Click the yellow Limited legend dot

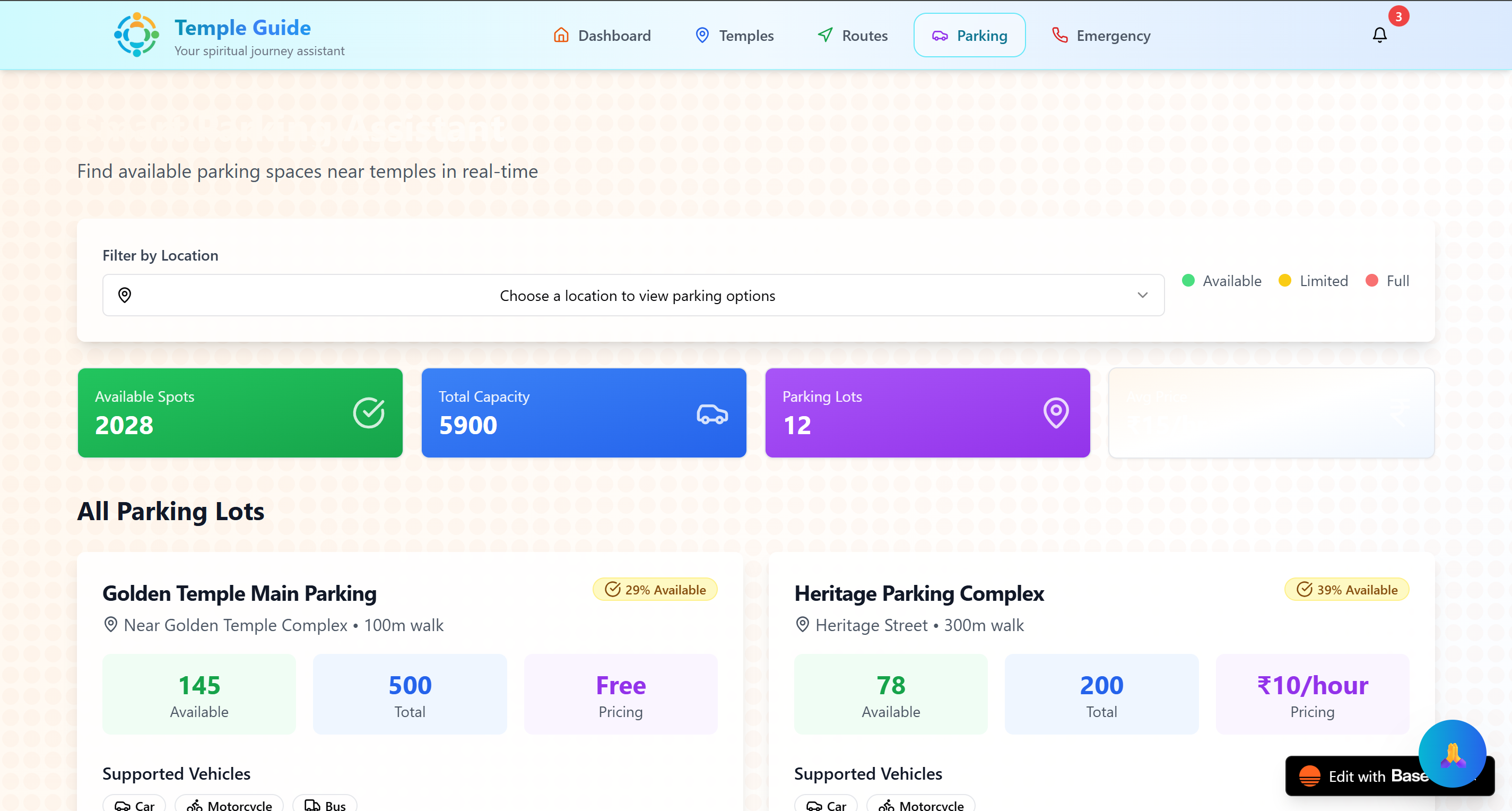tap(1284, 280)
